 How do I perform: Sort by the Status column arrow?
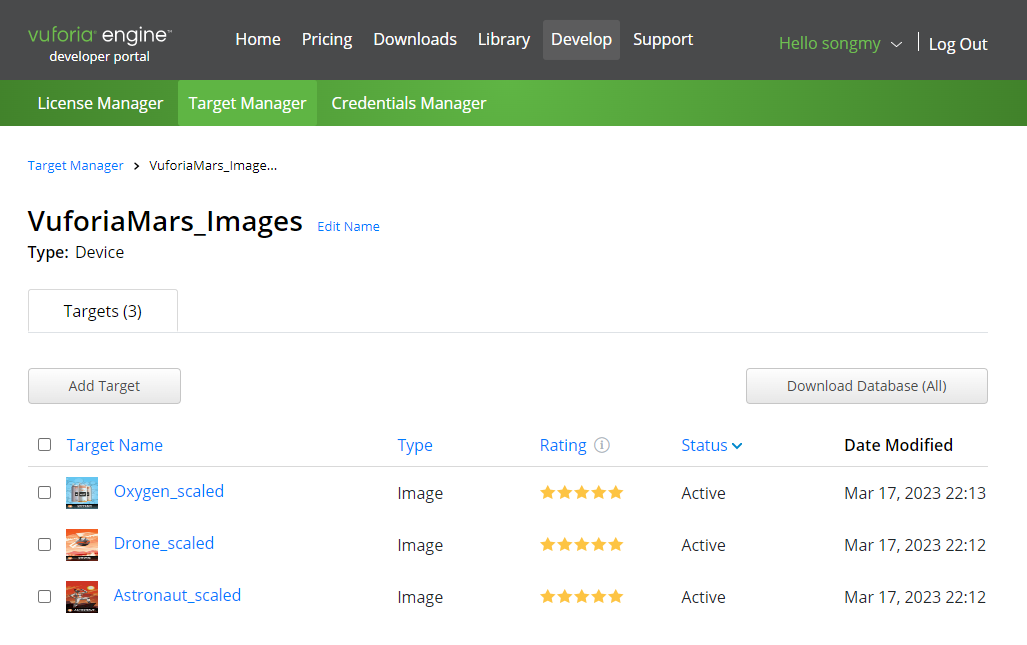point(737,446)
